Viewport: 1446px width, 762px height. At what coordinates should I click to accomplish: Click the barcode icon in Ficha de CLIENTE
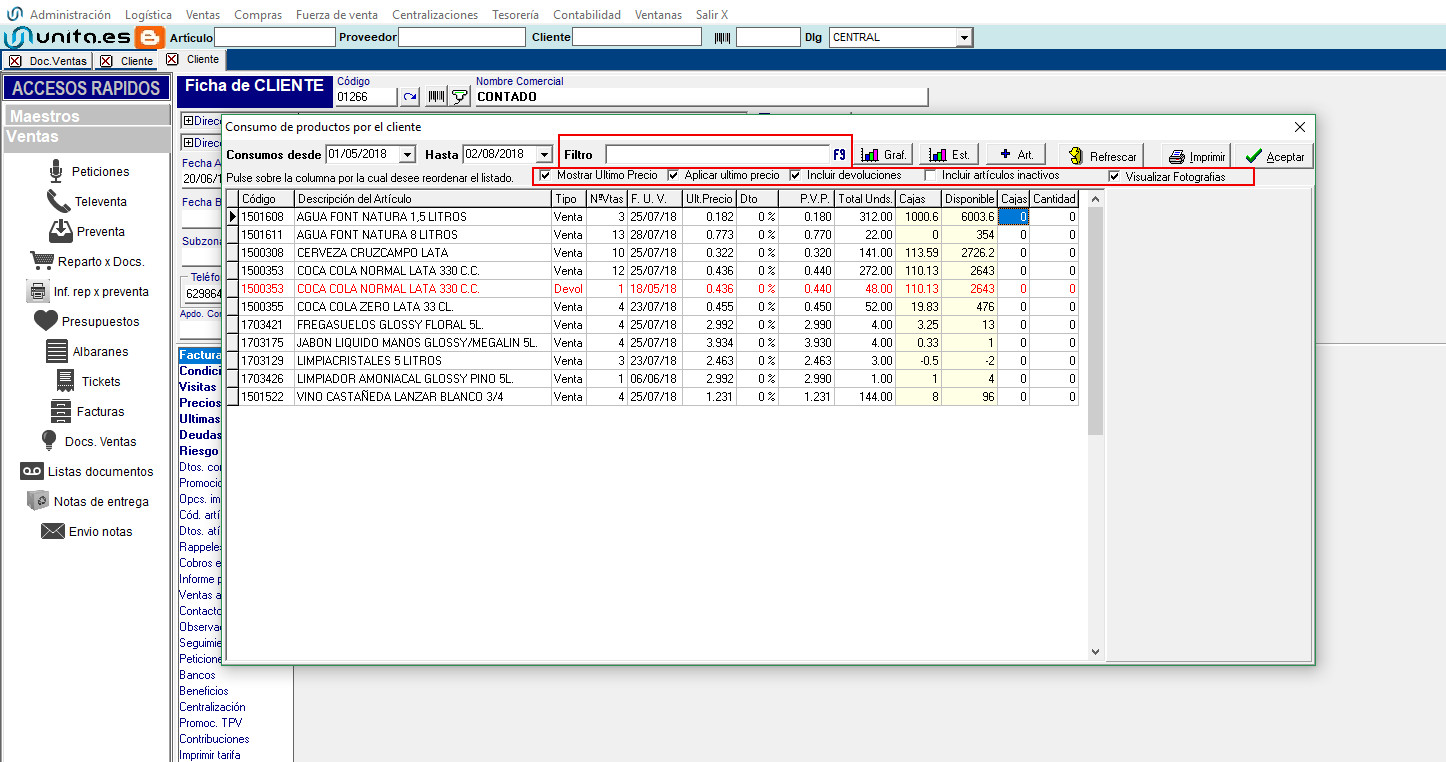click(x=436, y=97)
